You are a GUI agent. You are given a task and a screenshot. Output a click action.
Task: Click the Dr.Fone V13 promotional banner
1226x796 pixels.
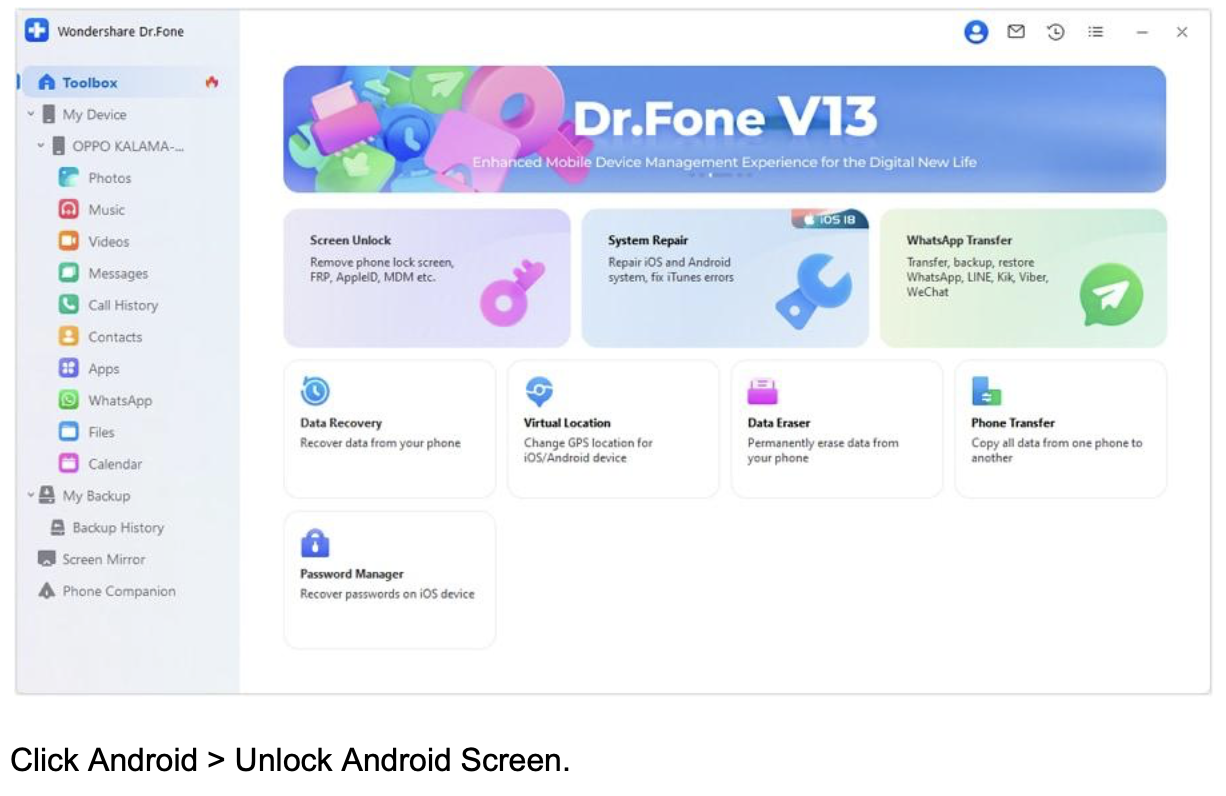[724, 129]
